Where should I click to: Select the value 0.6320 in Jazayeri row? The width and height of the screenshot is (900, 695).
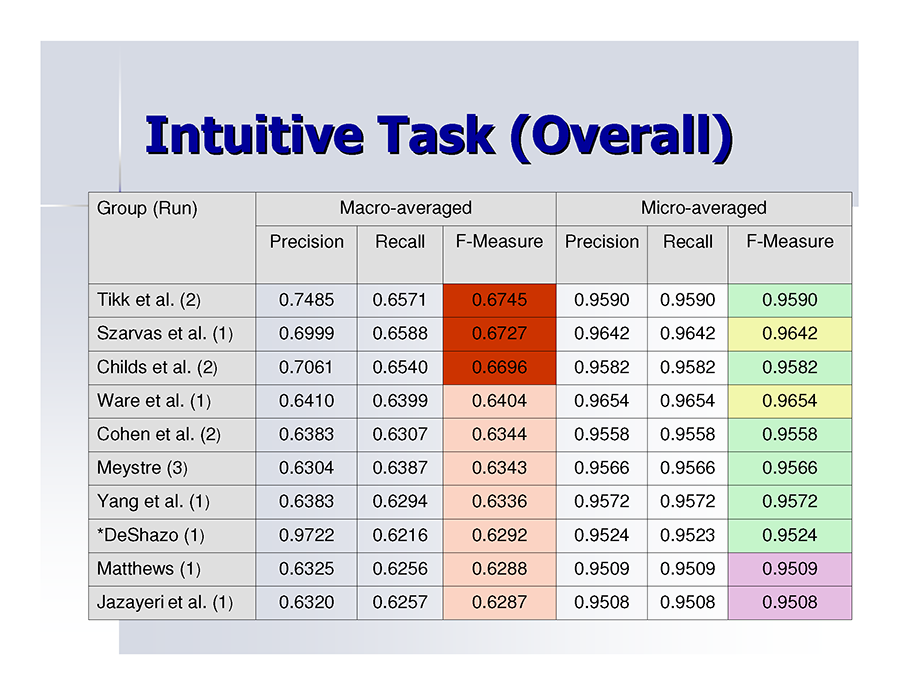coord(307,603)
